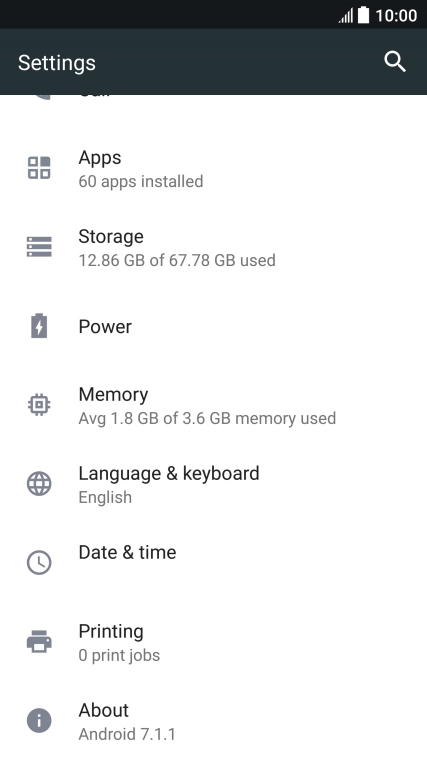427x760 pixels.
Task: Tap the signal strength status icon
Action: click(x=346, y=16)
